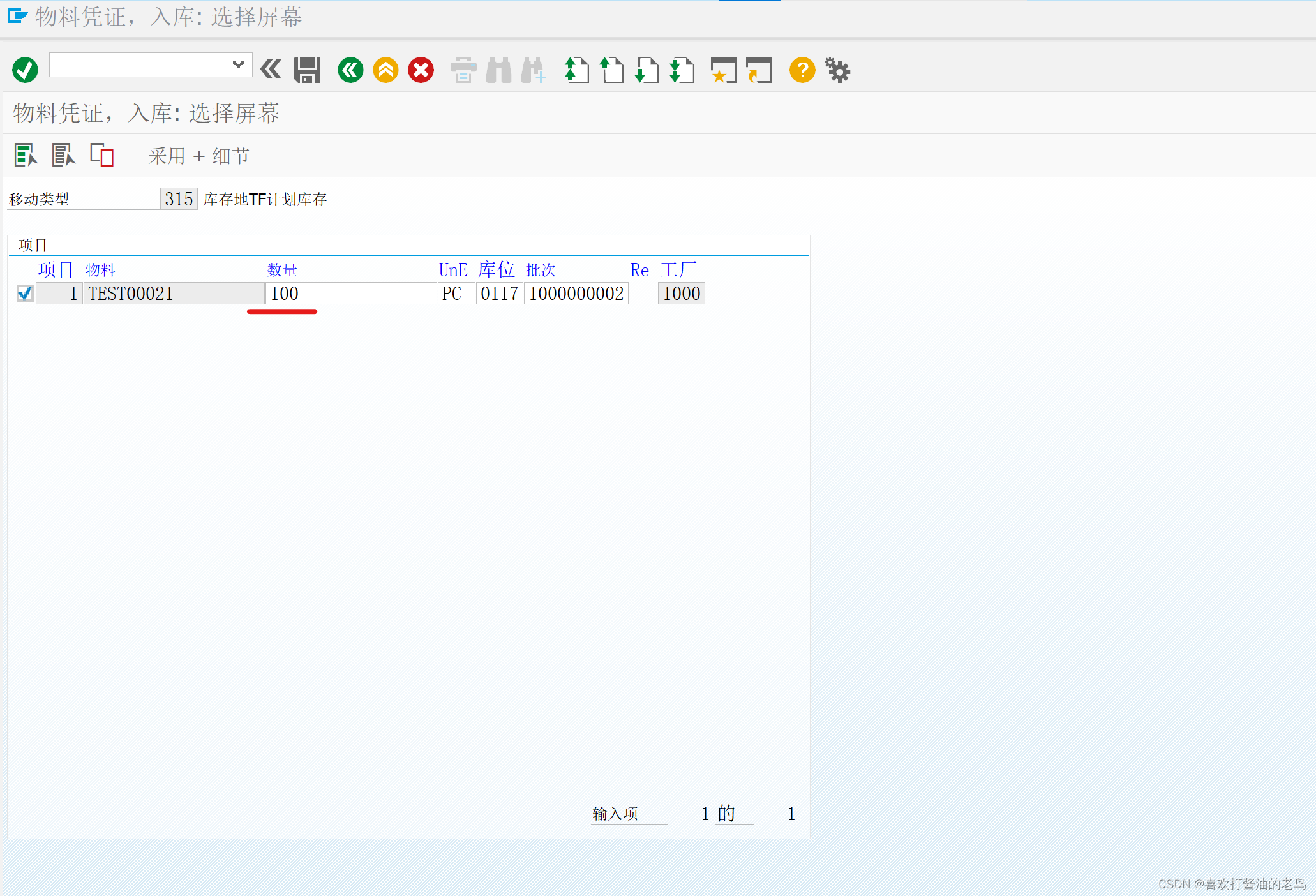Click the yellow Exit up-arrow icon

click(x=385, y=70)
